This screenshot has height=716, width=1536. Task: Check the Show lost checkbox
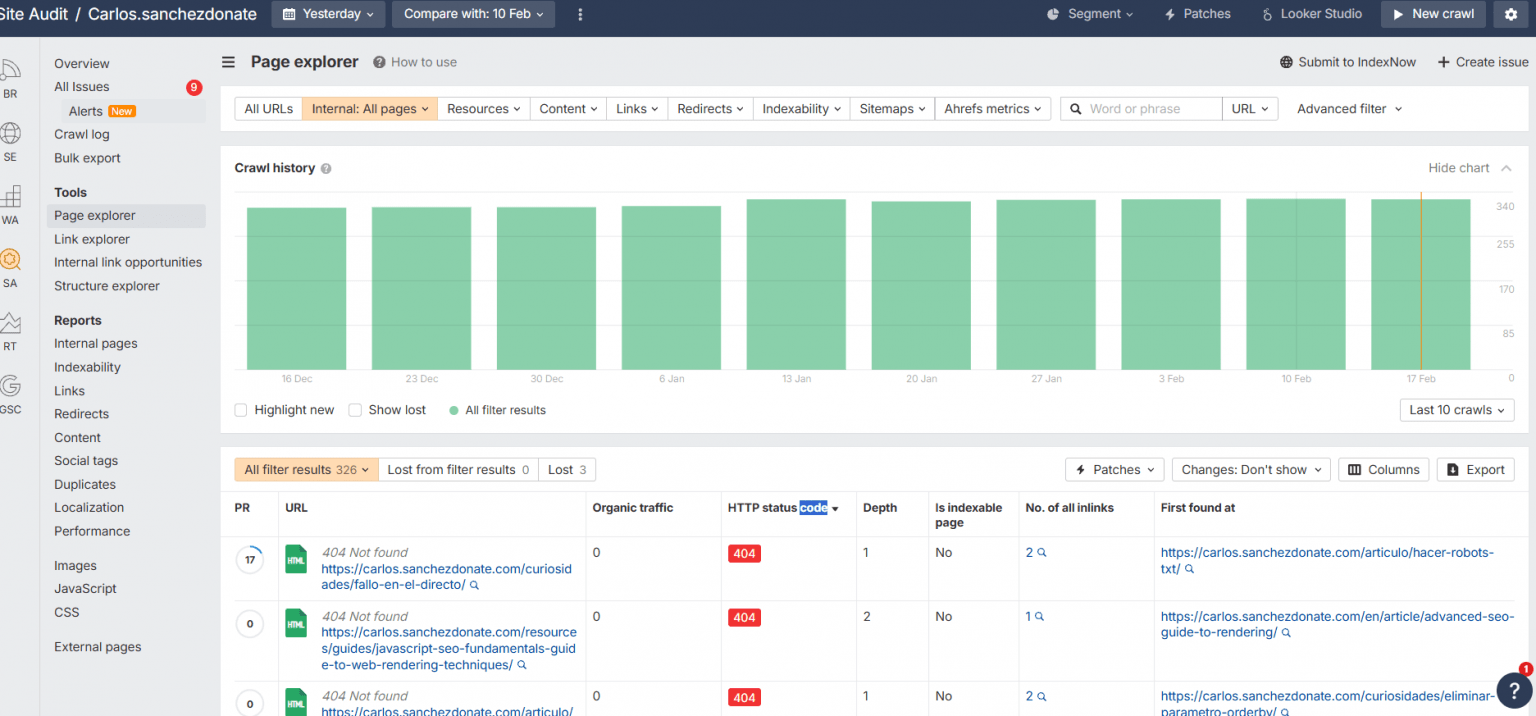tap(355, 410)
